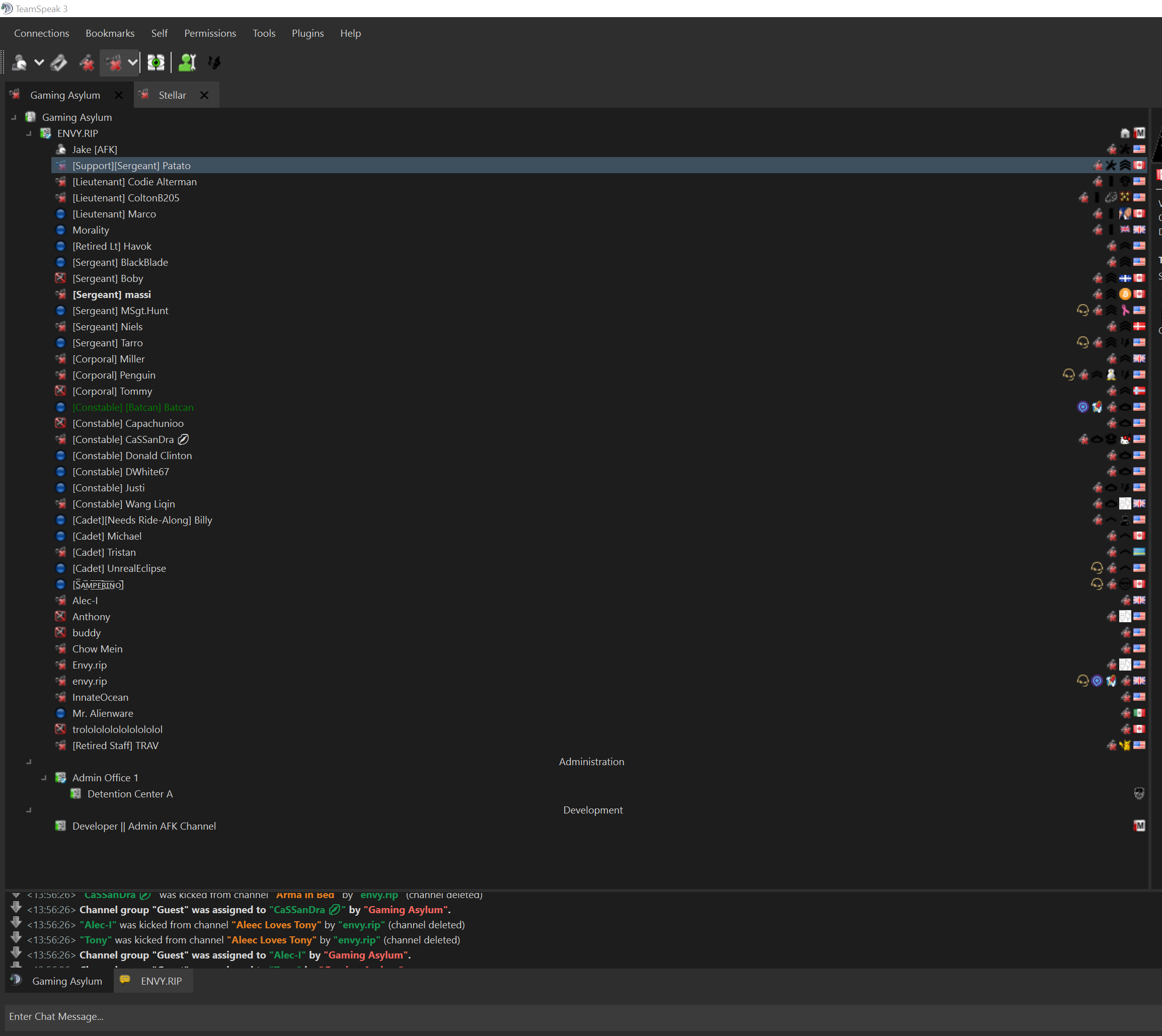1162x1036 pixels.
Task: Collapse the Gaming Asylum server tree
Action: click(x=14, y=117)
